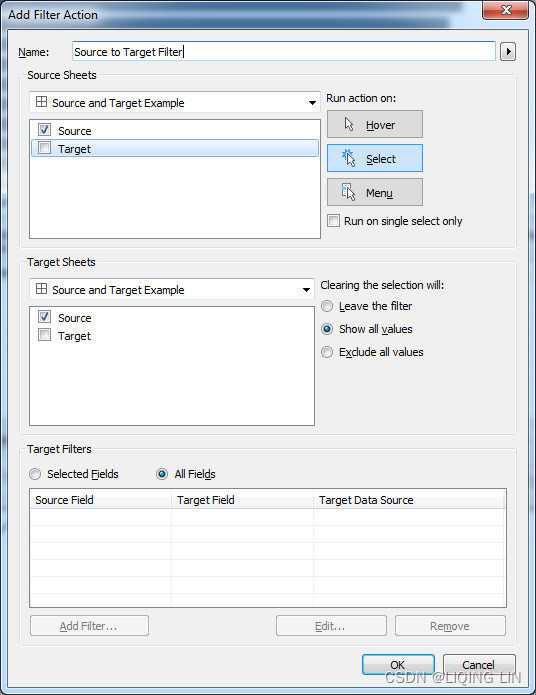Expand Source Sheets dashboard dropdown arrow
Viewport: 536px width, 695px height.
tap(312, 103)
